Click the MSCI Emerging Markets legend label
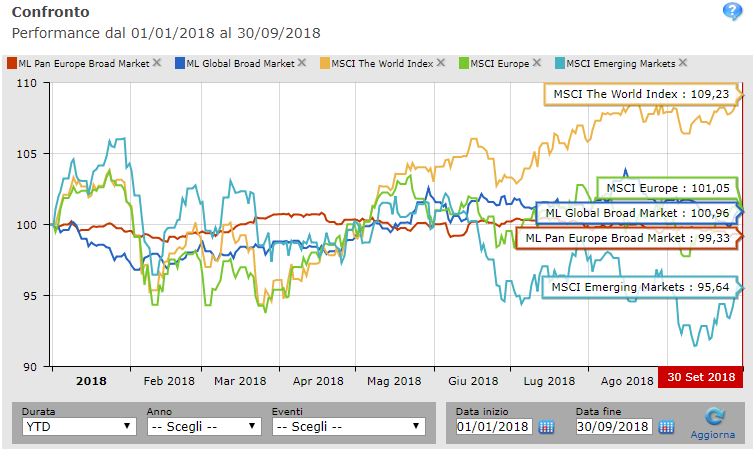 pos(621,63)
